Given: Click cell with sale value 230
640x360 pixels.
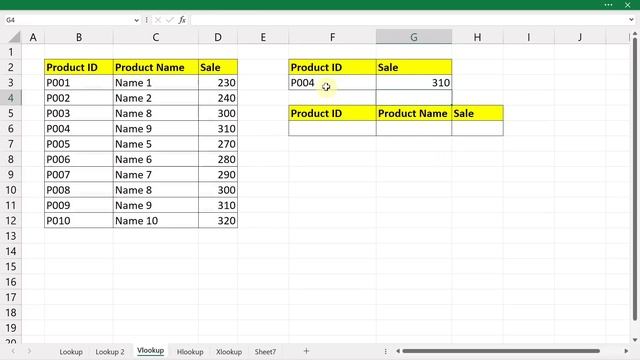Looking at the screenshot, I should pyautogui.click(x=218, y=83).
